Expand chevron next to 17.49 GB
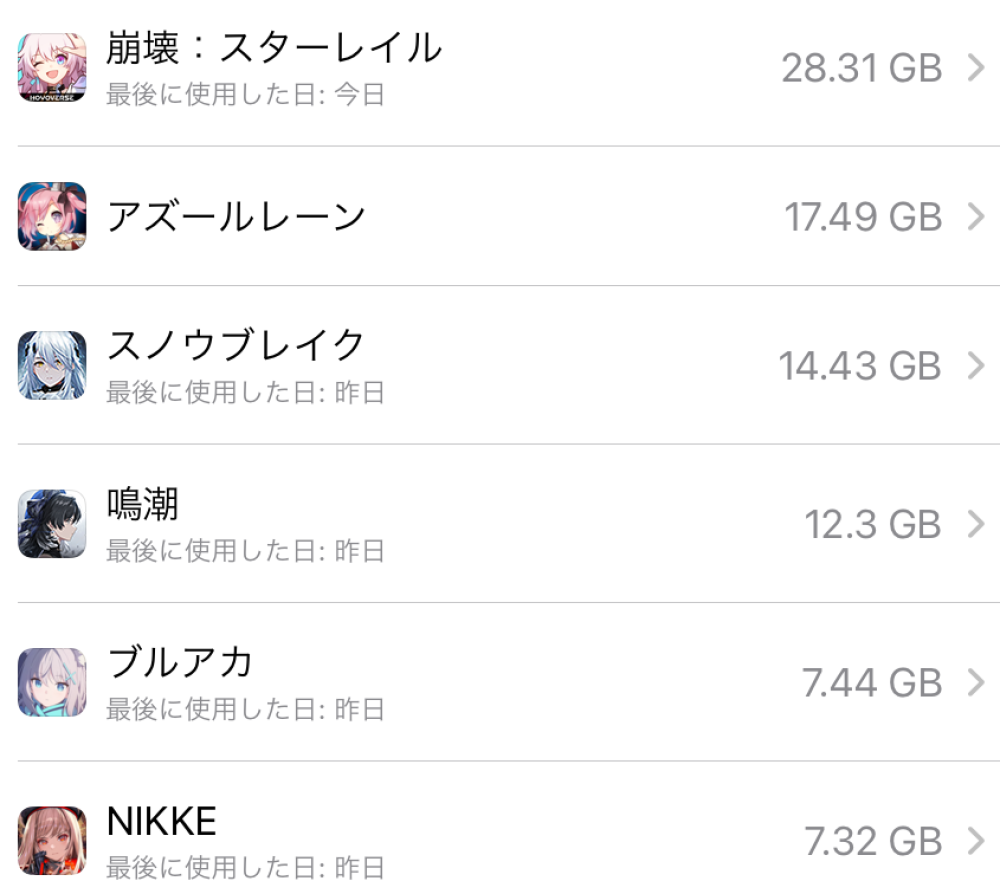Viewport: 1000px width, 894px height. click(x=977, y=216)
